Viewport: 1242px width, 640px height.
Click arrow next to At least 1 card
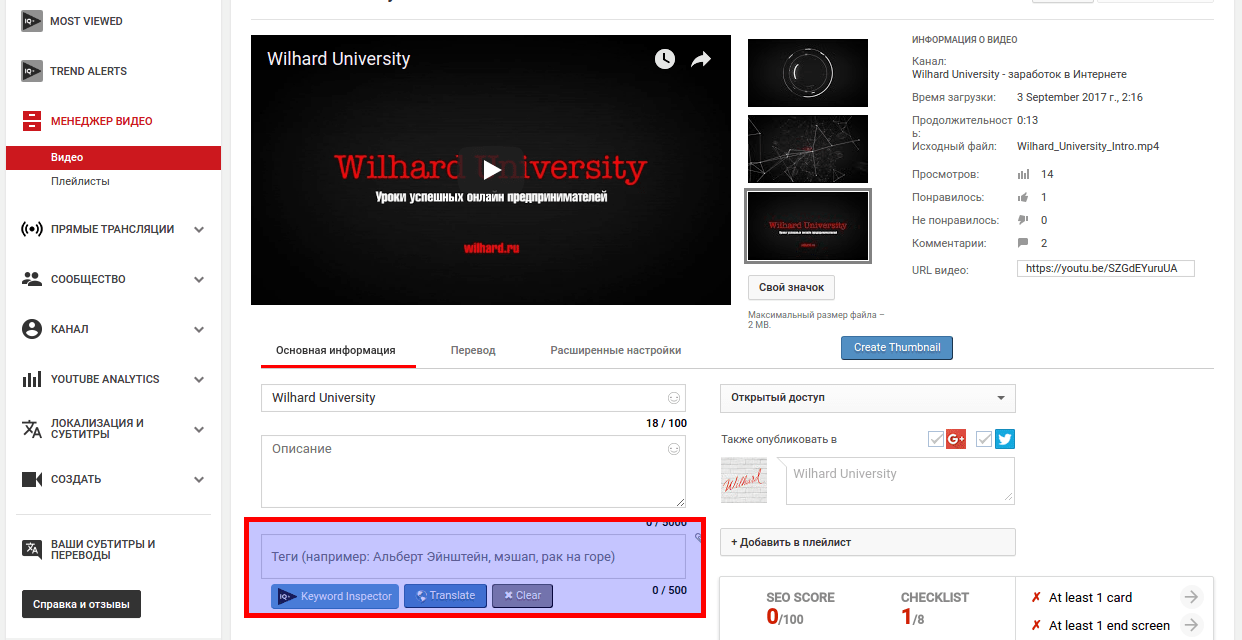point(1190,597)
